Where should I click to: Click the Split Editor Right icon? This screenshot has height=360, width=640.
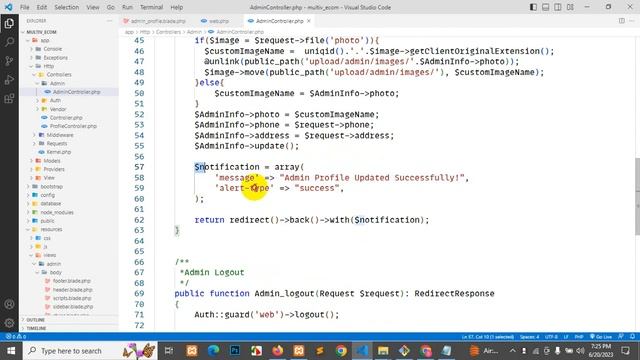pyautogui.click(x=622, y=21)
